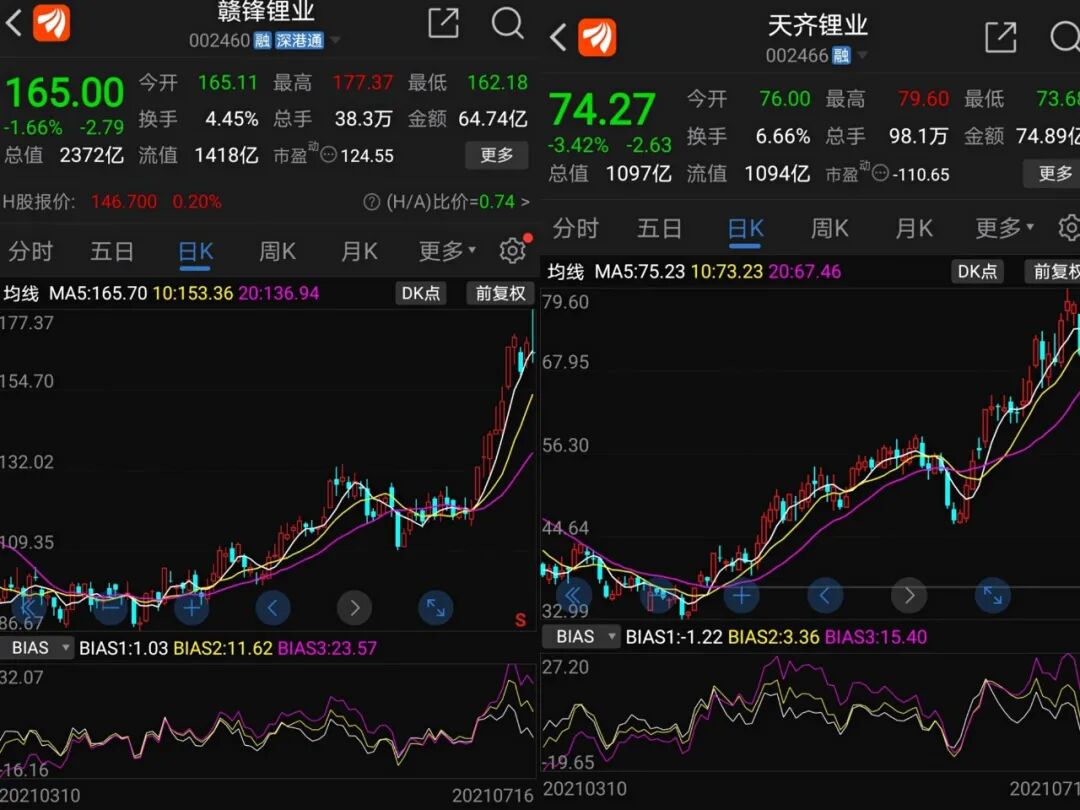
Task: Tap 赣锋锂业 BIAS sub-chart area
Action: coord(267,720)
